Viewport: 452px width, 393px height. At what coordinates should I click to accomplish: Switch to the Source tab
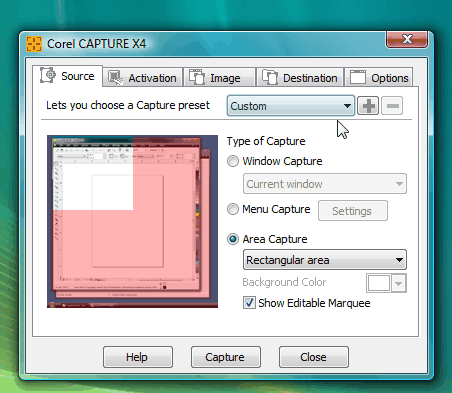pyautogui.click(x=68, y=76)
